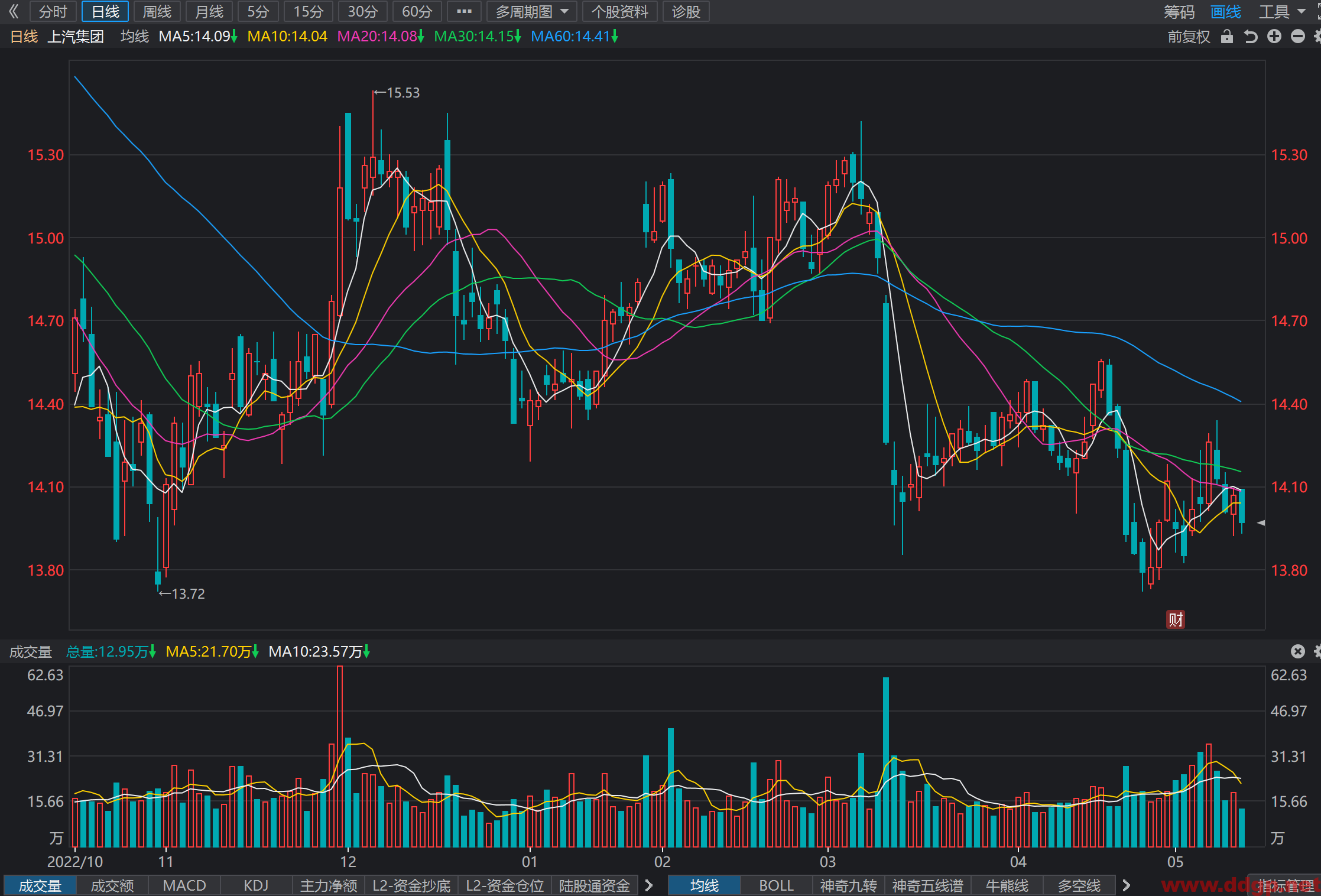The height and width of the screenshot is (896, 1321).
Task: Click the volume MA10:23.57万 value
Action: (319, 651)
